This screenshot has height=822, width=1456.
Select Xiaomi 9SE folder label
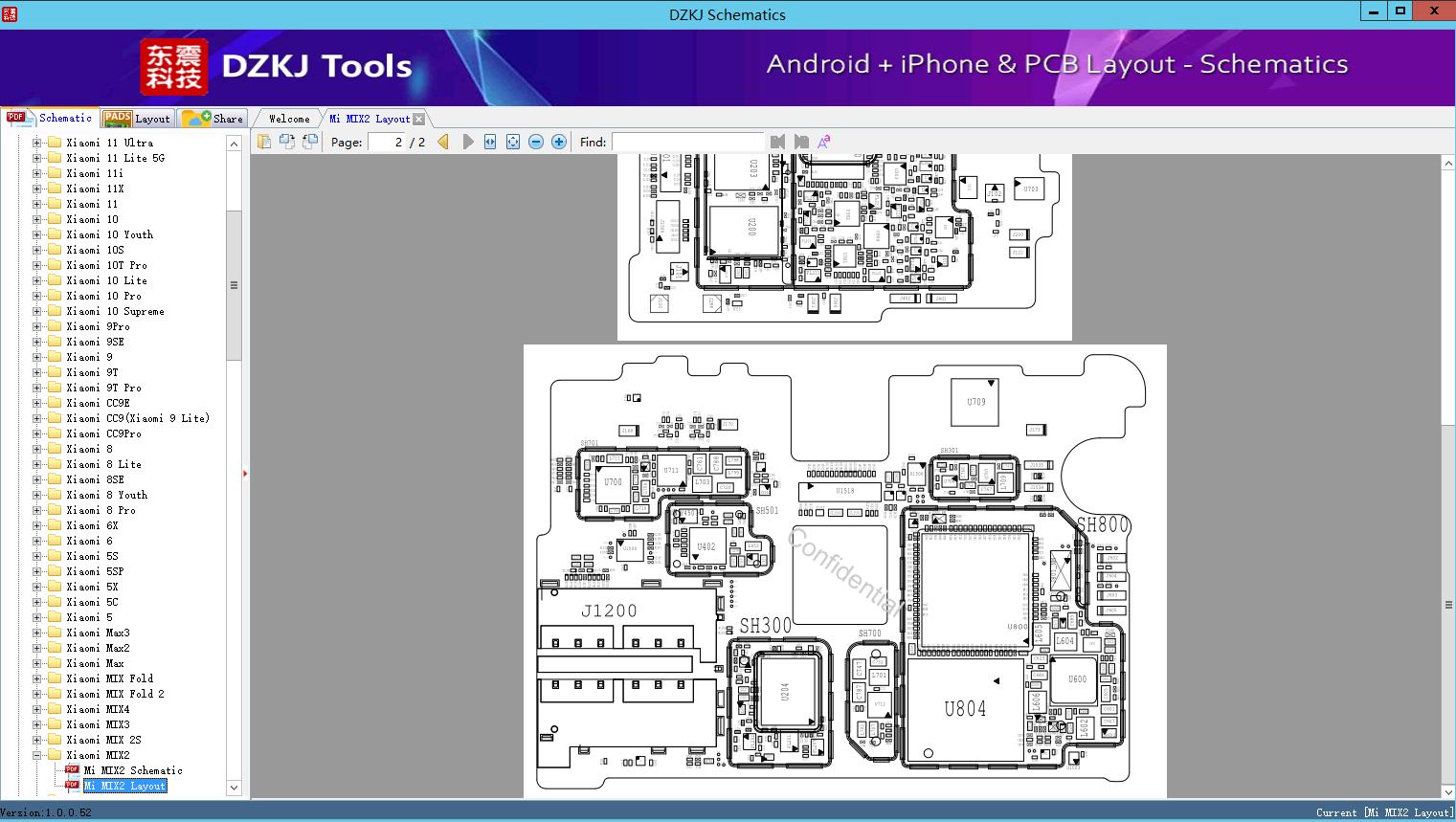[x=96, y=342]
